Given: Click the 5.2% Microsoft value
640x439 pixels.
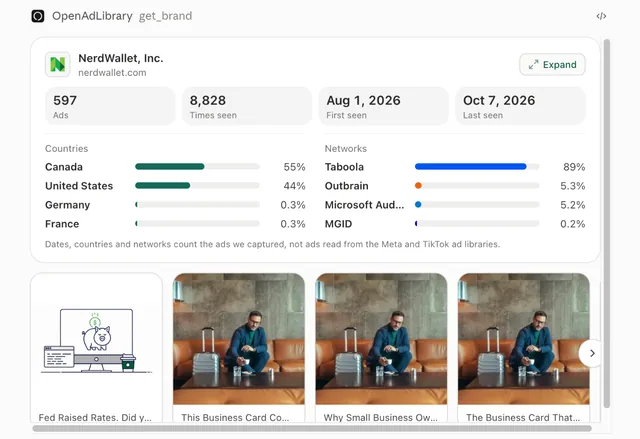Looking at the screenshot, I should (572, 205).
